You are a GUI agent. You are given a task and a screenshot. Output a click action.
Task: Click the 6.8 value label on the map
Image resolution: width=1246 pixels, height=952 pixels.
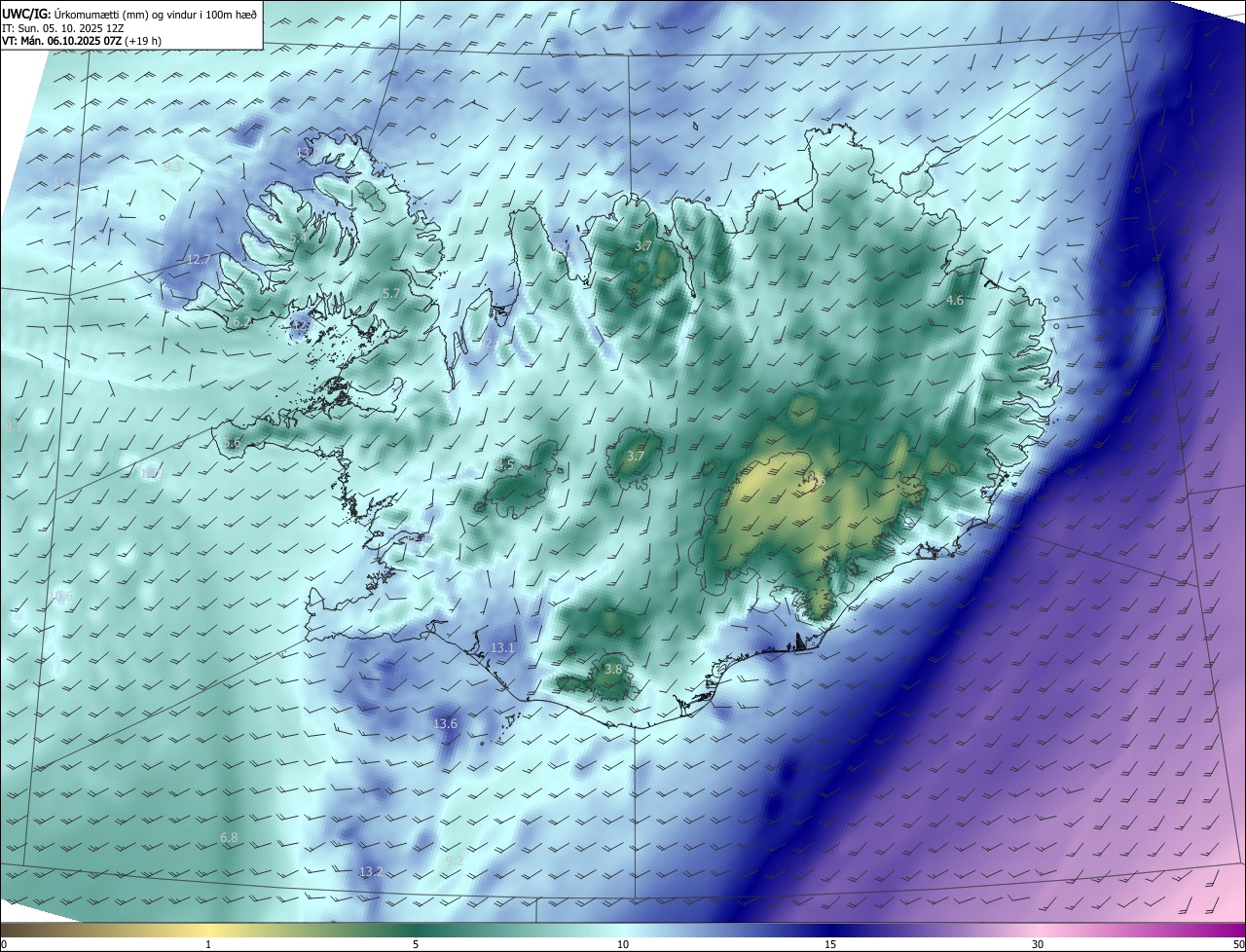[229, 837]
